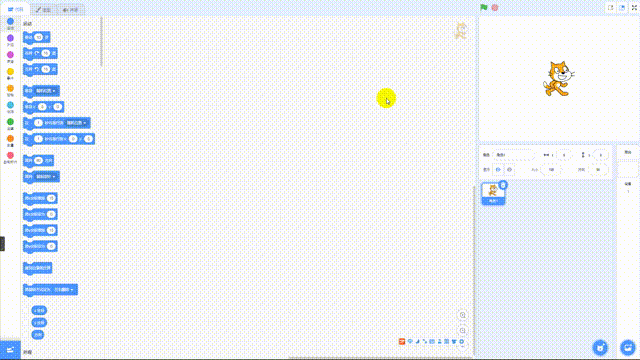Switch to the Sounds tab
The height and width of the screenshot is (360, 640).
[x=70, y=9]
